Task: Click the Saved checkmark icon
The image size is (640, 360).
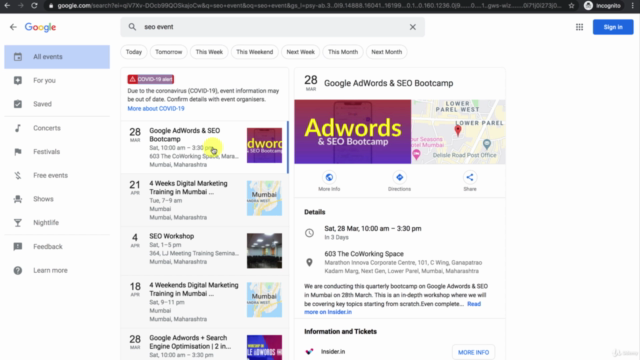Action: (x=18, y=104)
